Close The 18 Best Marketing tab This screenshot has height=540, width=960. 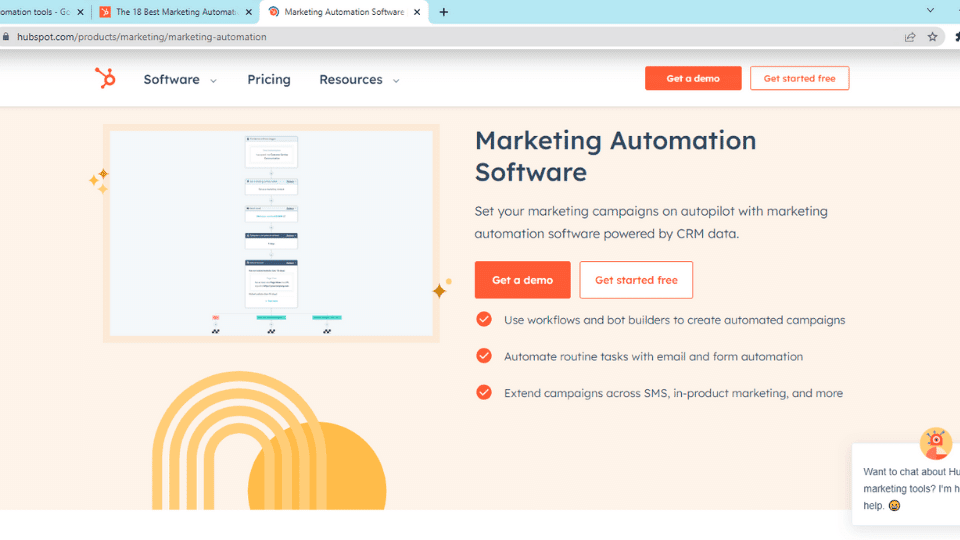click(x=249, y=12)
